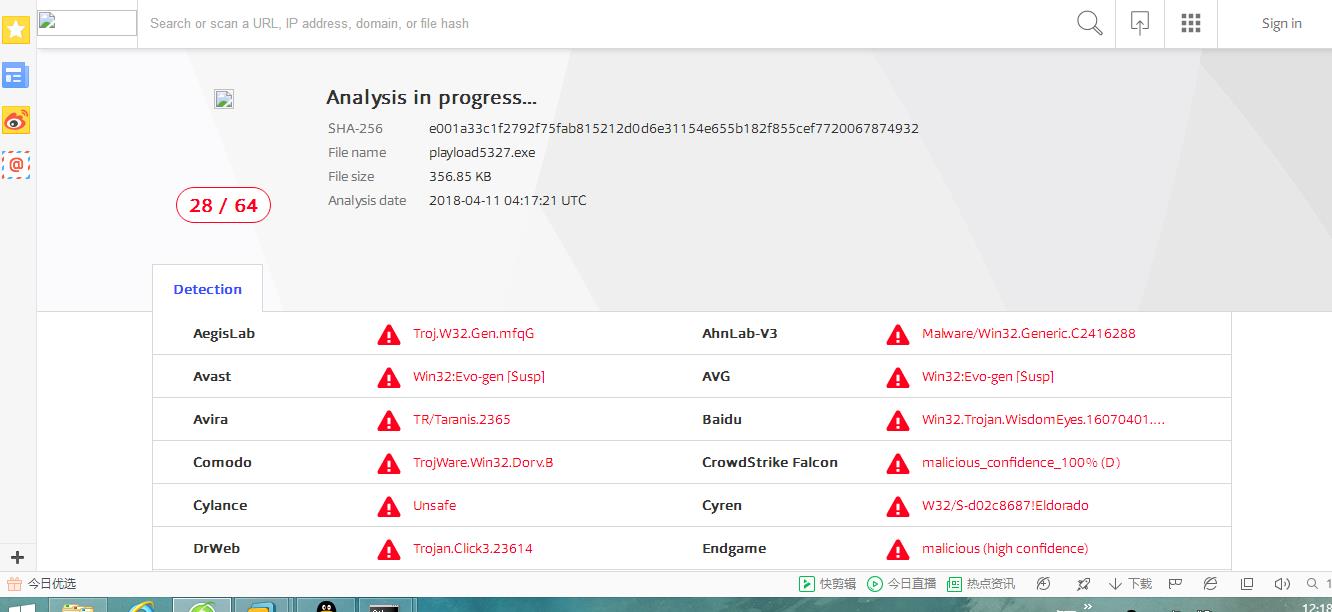Click the 28 / 64 detection score badge
Screen dimensions: 1332x612
tap(224, 205)
